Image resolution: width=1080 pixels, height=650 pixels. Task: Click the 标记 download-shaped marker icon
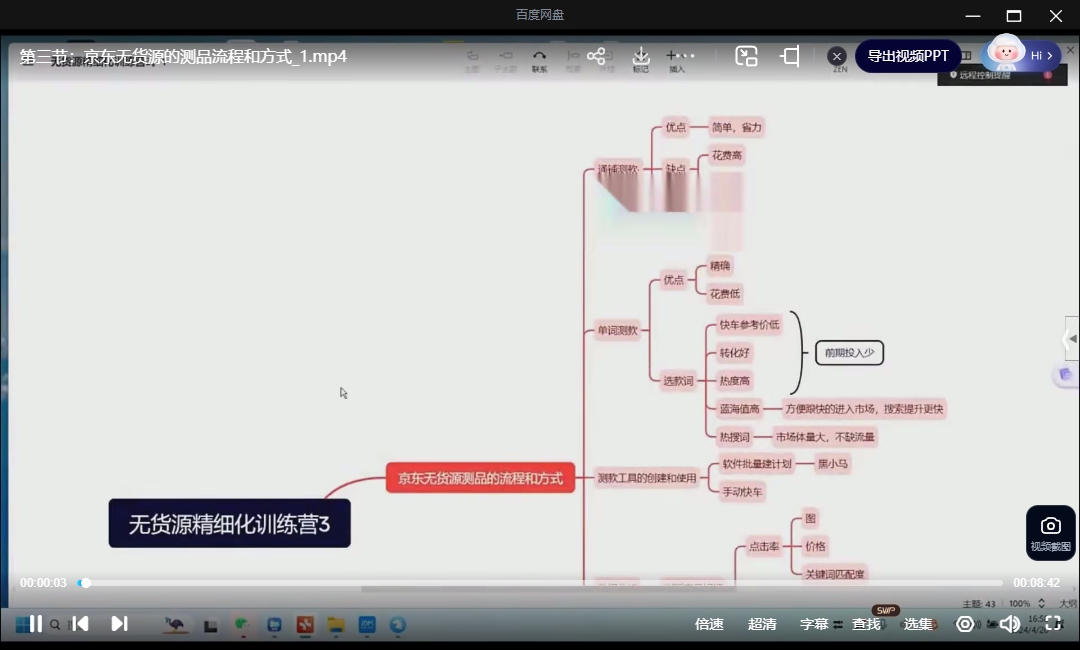pyautogui.click(x=641, y=60)
